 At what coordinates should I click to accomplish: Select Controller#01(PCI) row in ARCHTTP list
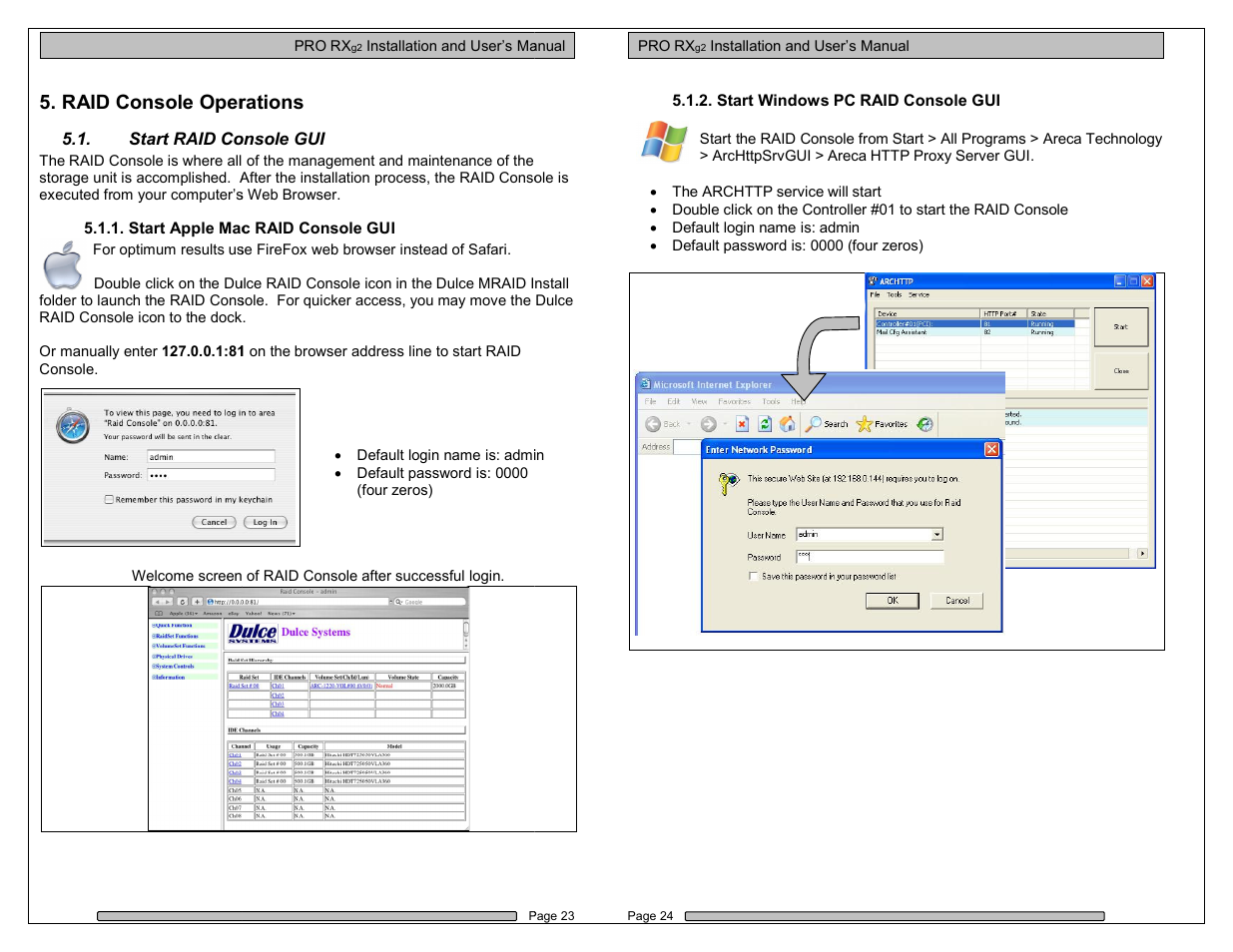[974, 324]
